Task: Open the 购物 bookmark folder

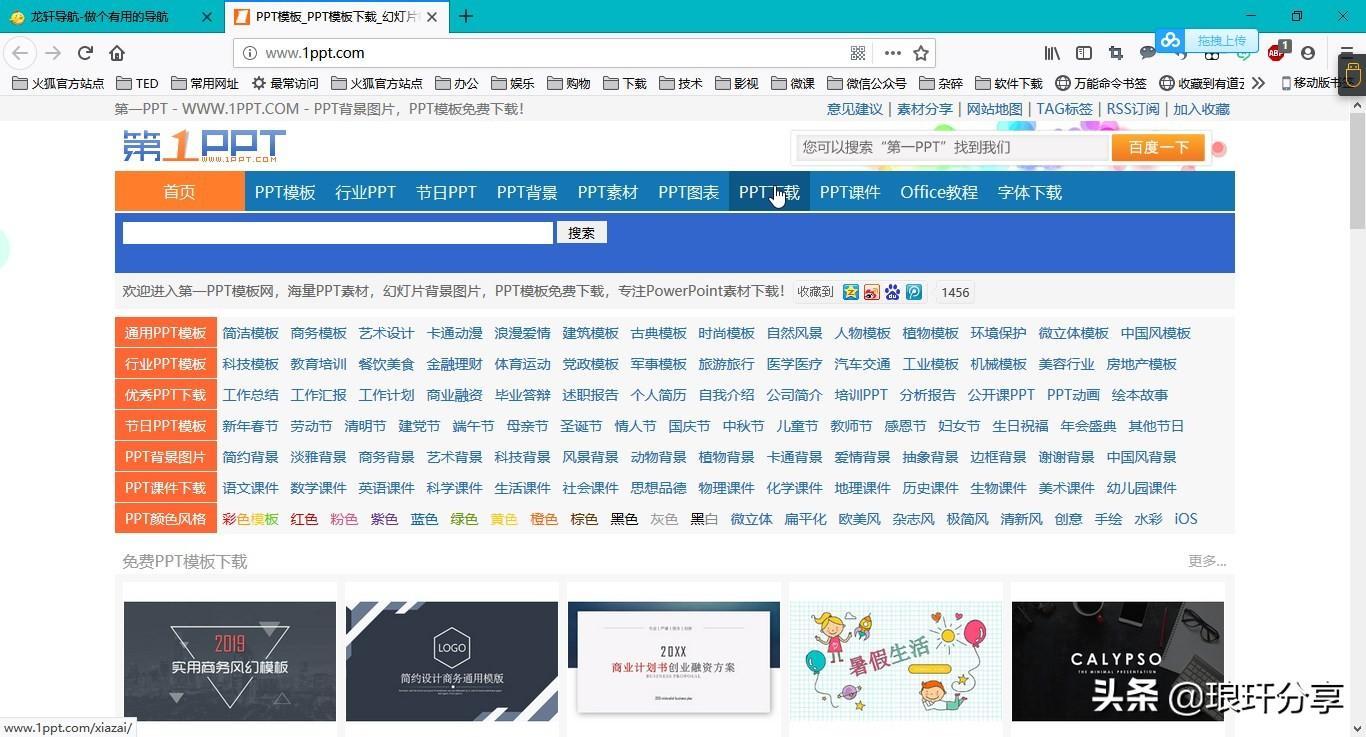Action: (x=568, y=83)
